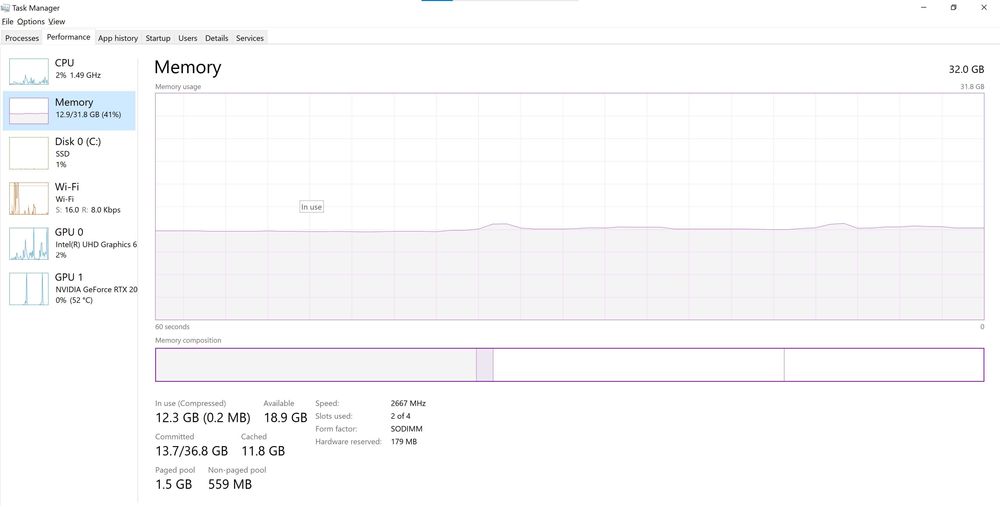This screenshot has width=1000, height=507.
Task: Select the GPU 1 label in sidebar
Action: 69,277
